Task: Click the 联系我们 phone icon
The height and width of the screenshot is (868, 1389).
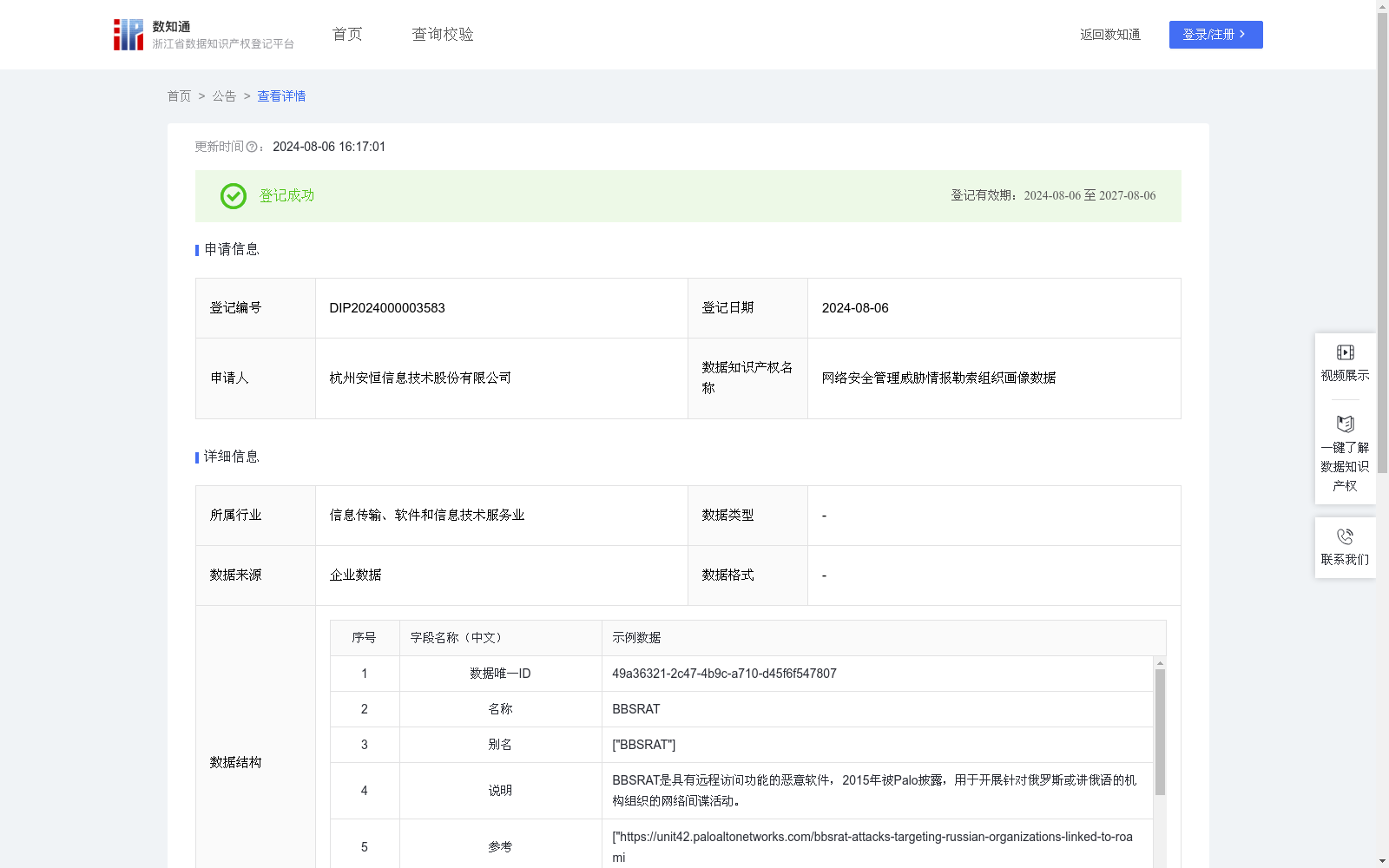Action: coord(1346,536)
